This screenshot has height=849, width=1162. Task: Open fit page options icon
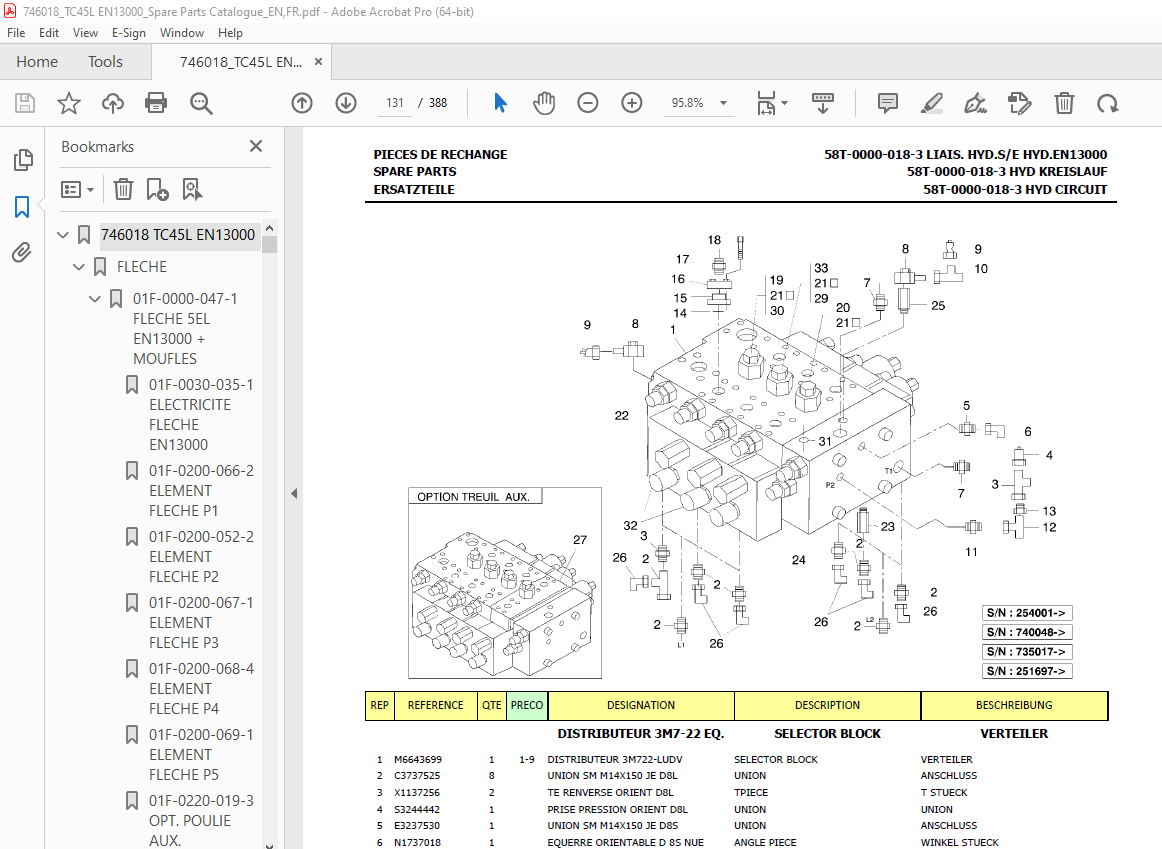[771, 103]
